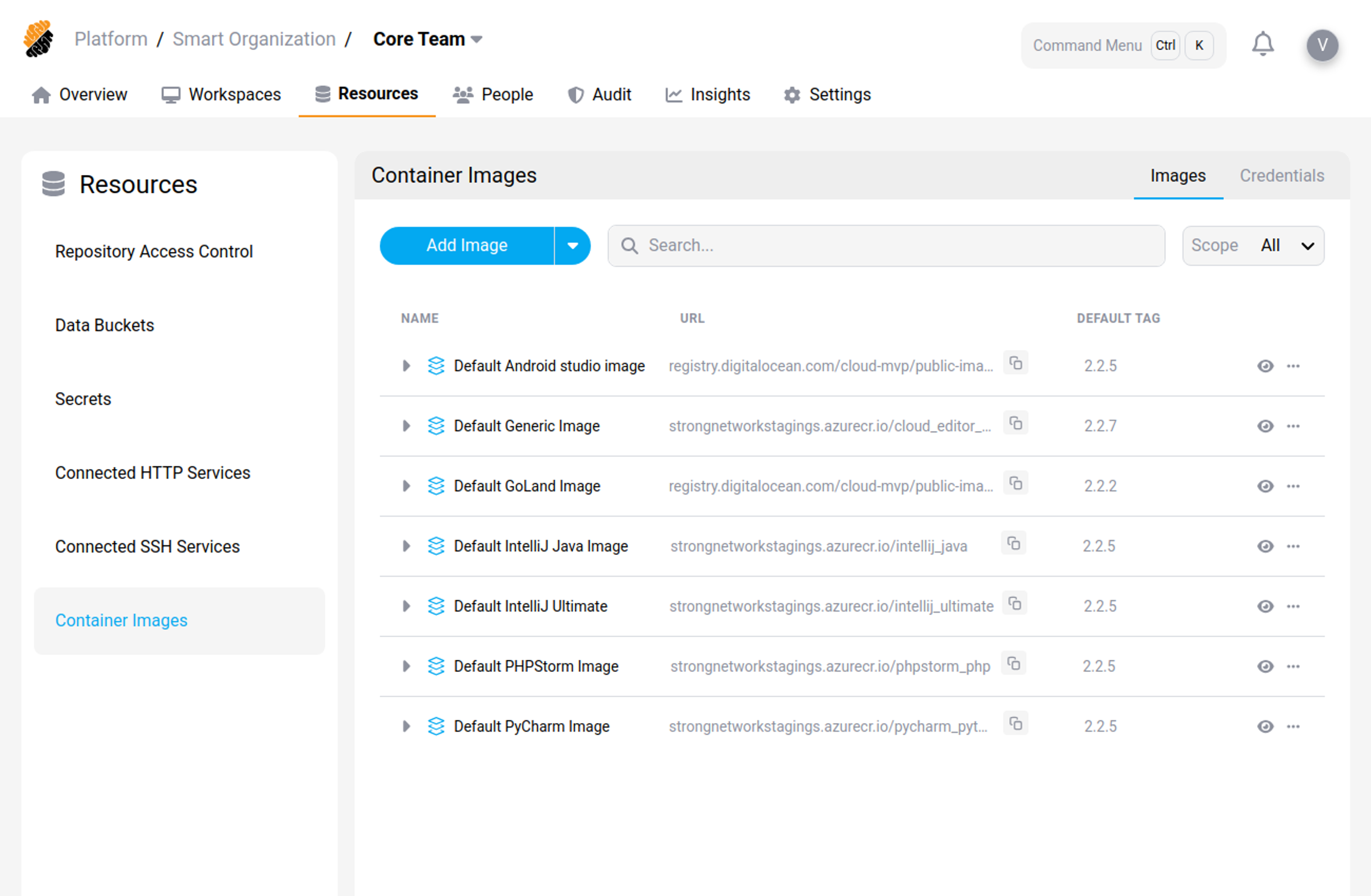Open the Workspaces navigation tab
This screenshot has height=896, width=1371.
(222, 94)
